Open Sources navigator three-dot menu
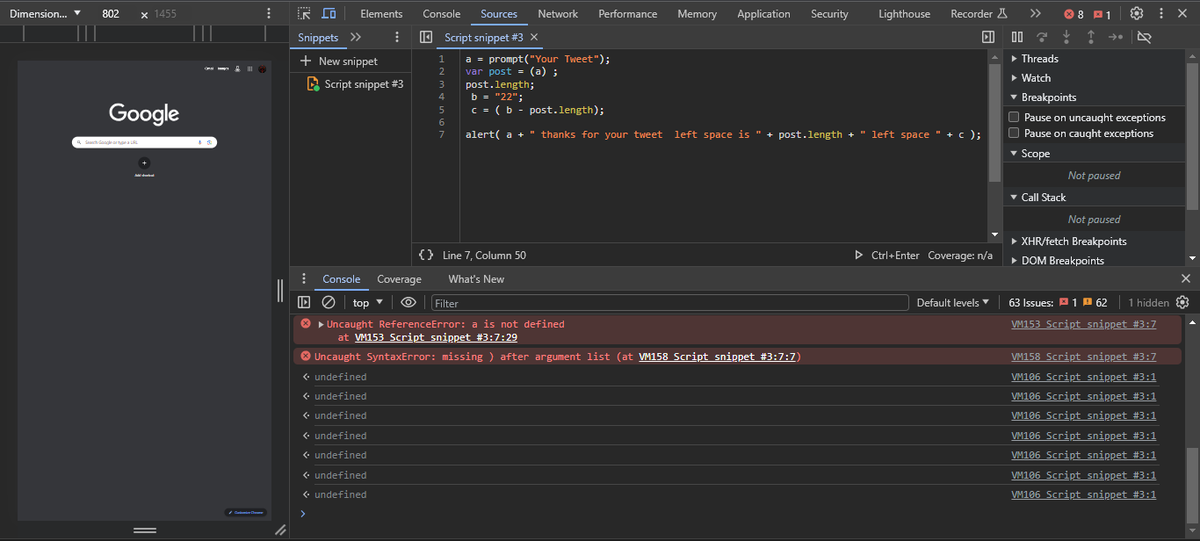Viewport: 1200px width, 541px height. (397, 37)
